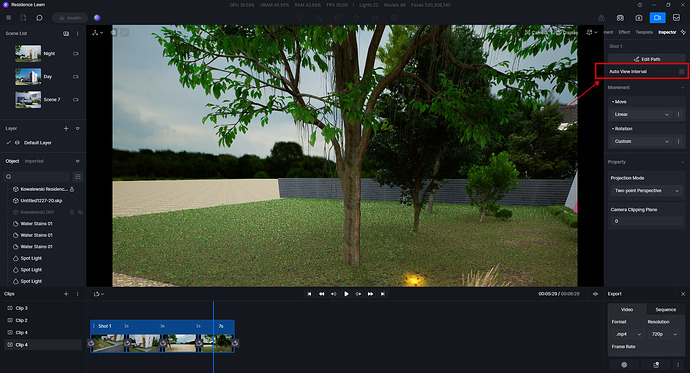Open the hamburger menu at the top left
The width and height of the screenshot is (690, 373).
coord(8,18)
